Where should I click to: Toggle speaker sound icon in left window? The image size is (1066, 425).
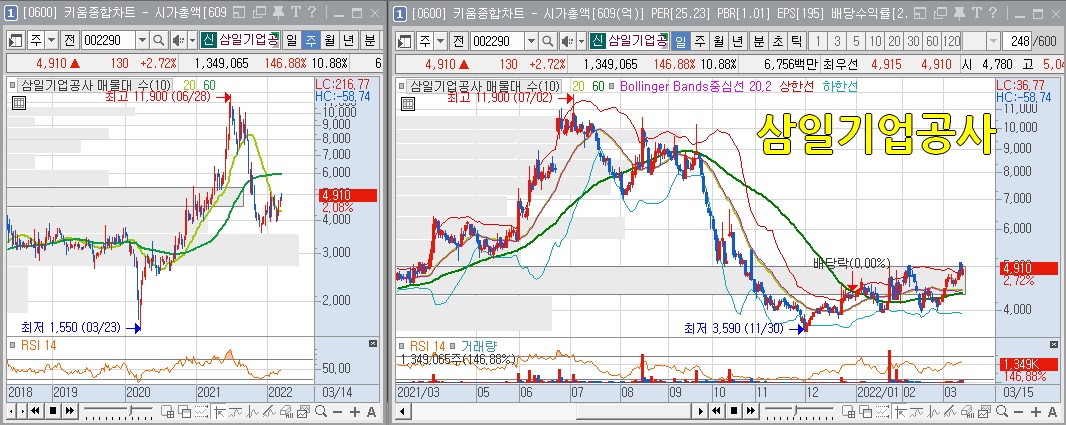click(178, 41)
